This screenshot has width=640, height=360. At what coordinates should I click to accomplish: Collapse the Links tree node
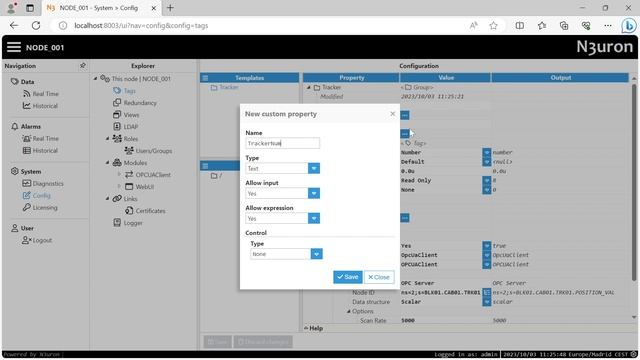pos(107,199)
